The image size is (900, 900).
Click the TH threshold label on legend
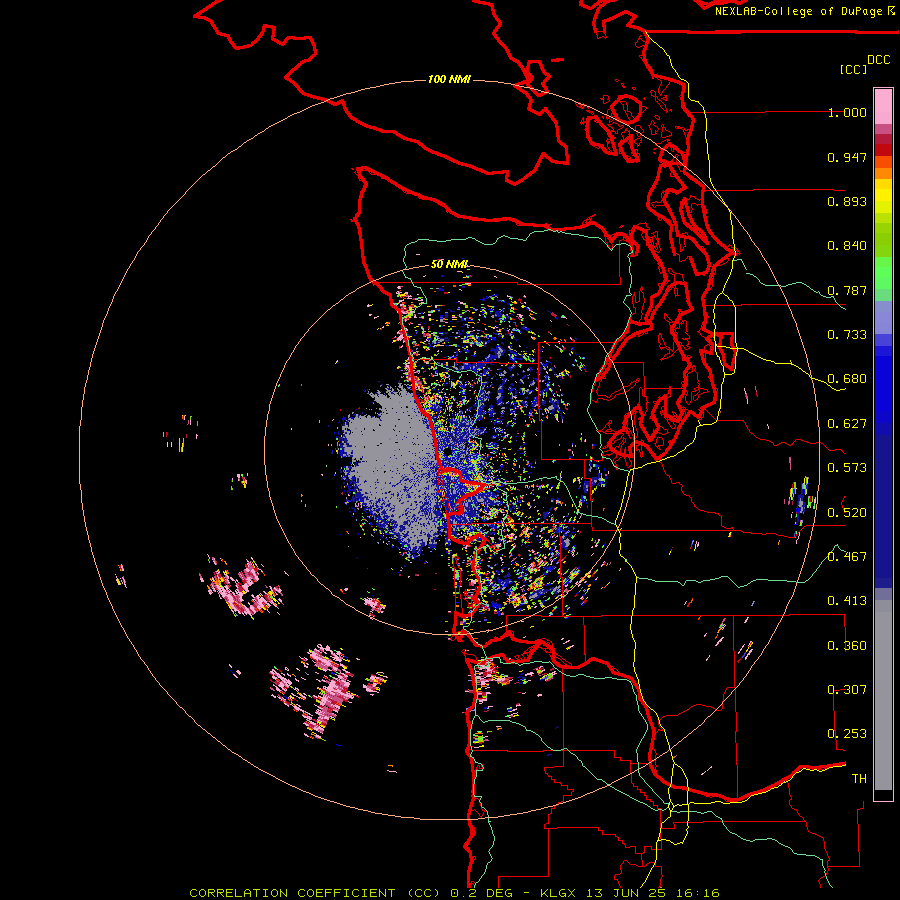tap(859, 779)
